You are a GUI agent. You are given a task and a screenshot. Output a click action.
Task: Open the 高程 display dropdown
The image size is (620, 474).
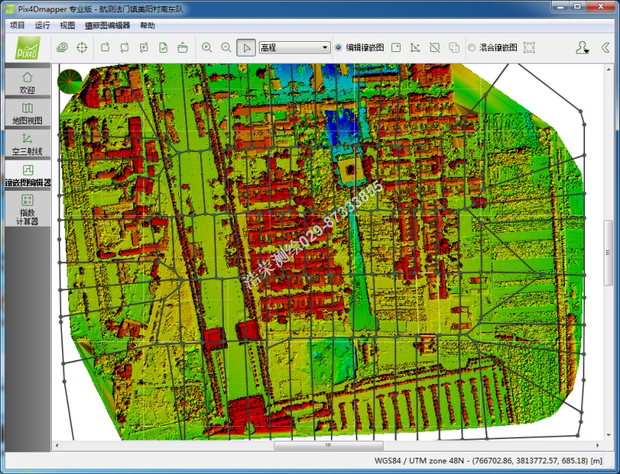click(x=295, y=48)
